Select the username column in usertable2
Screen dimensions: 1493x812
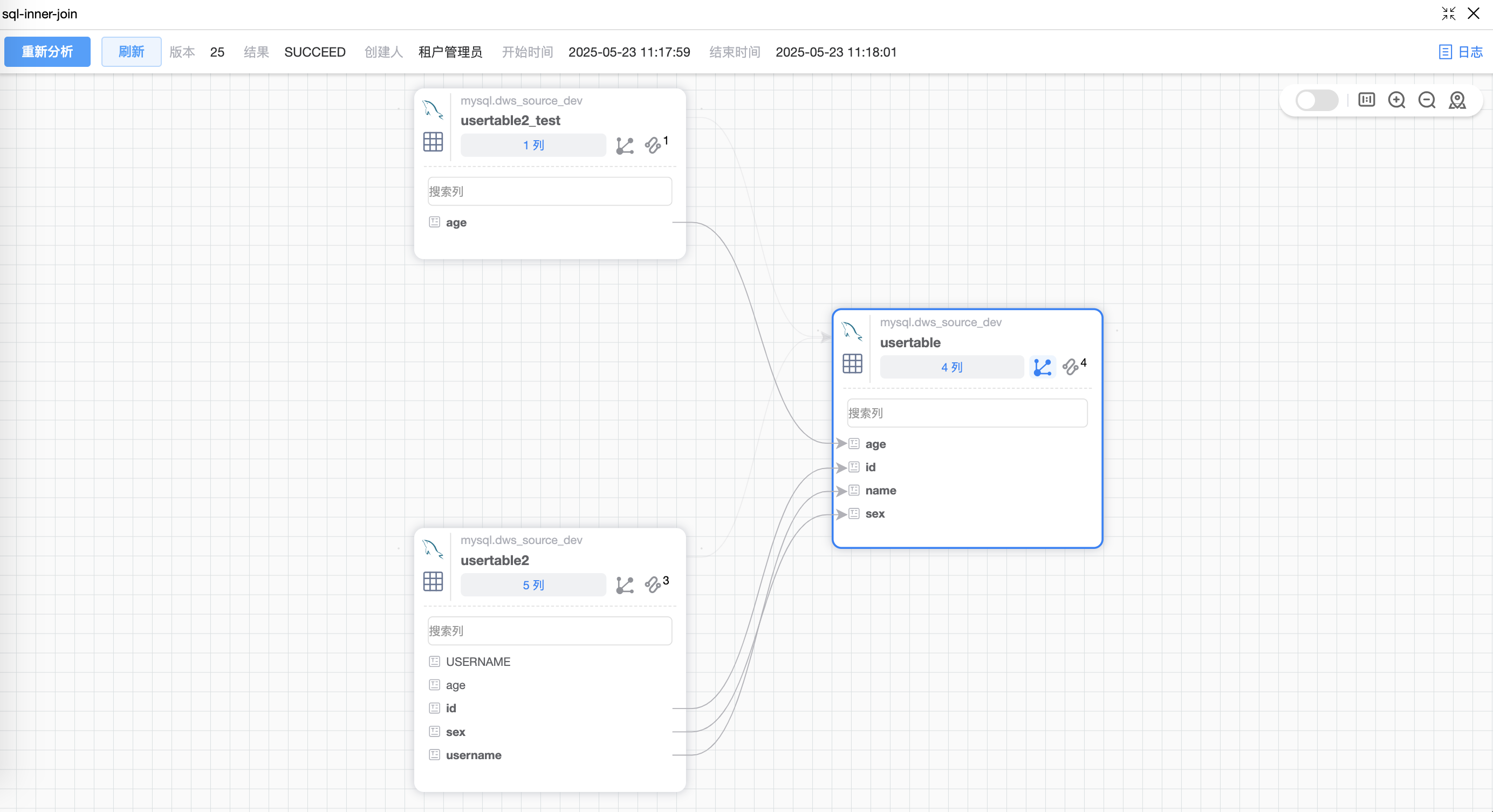[x=473, y=755]
